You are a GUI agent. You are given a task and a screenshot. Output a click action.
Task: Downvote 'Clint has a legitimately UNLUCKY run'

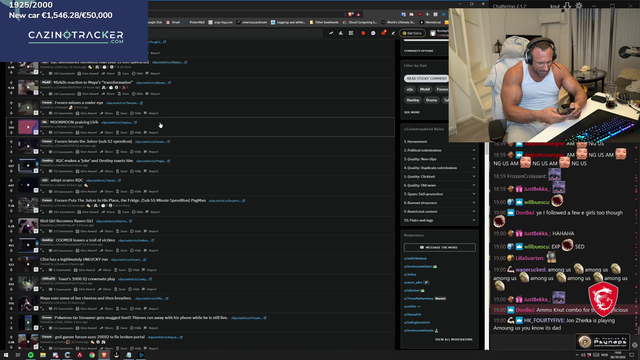[x=11, y=269]
